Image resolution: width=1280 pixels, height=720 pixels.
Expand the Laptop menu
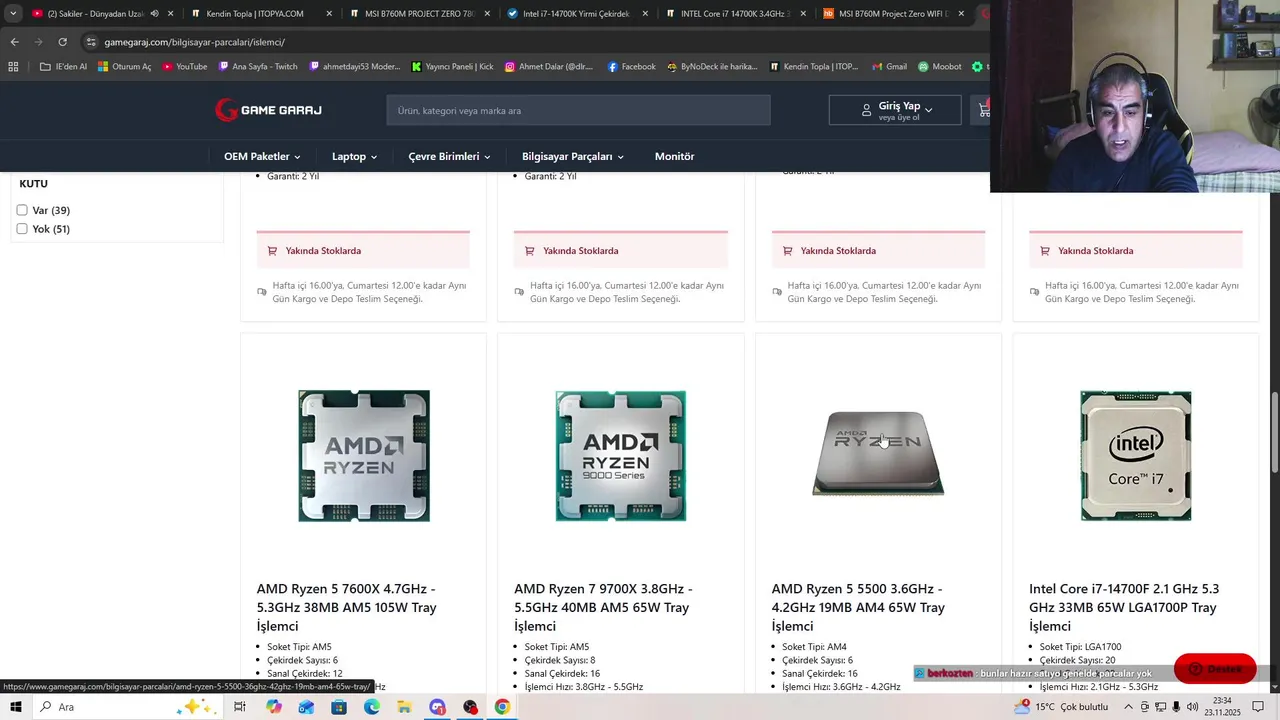click(x=354, y=156)
